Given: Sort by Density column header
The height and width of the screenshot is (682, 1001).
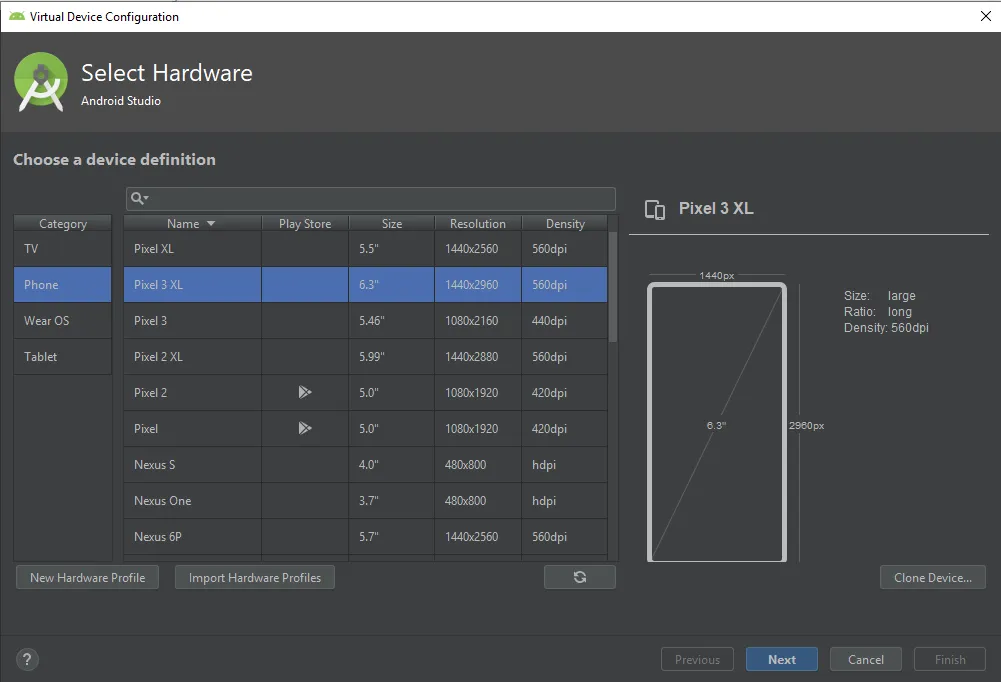Looking at the screenshot, I should [565, 224].
